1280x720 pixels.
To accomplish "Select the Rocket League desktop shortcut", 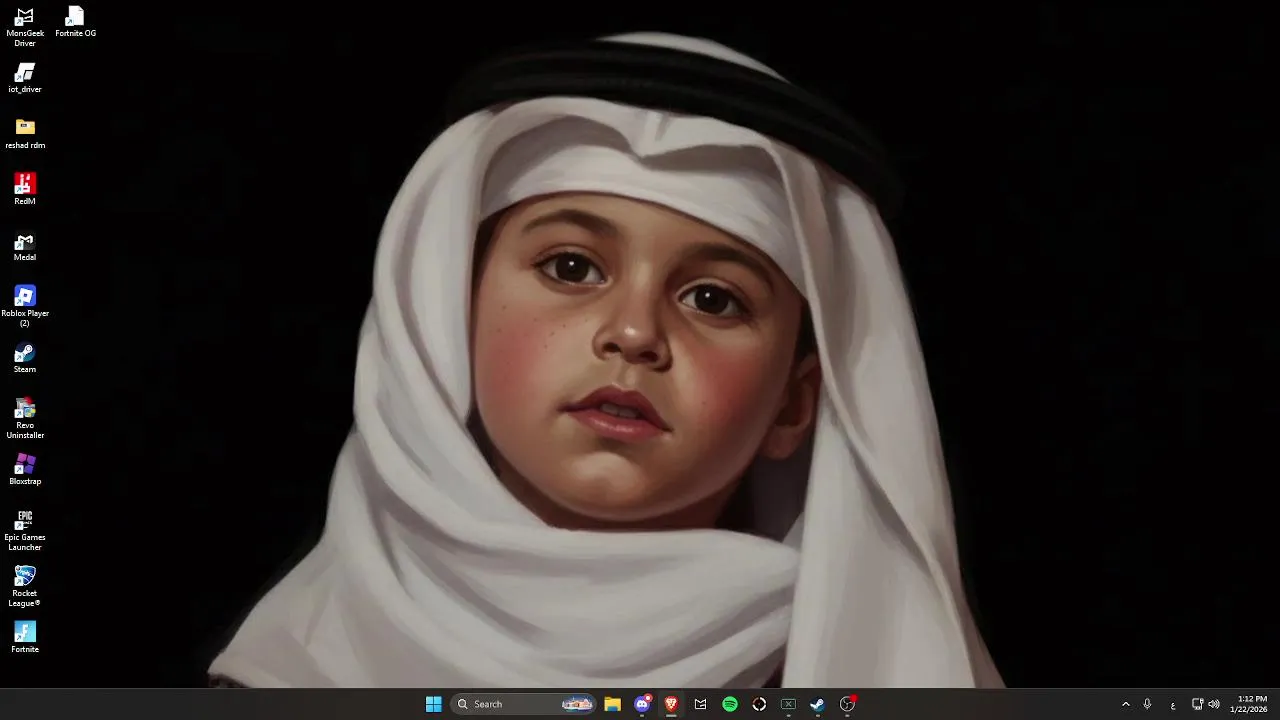I will pos(25,587).
